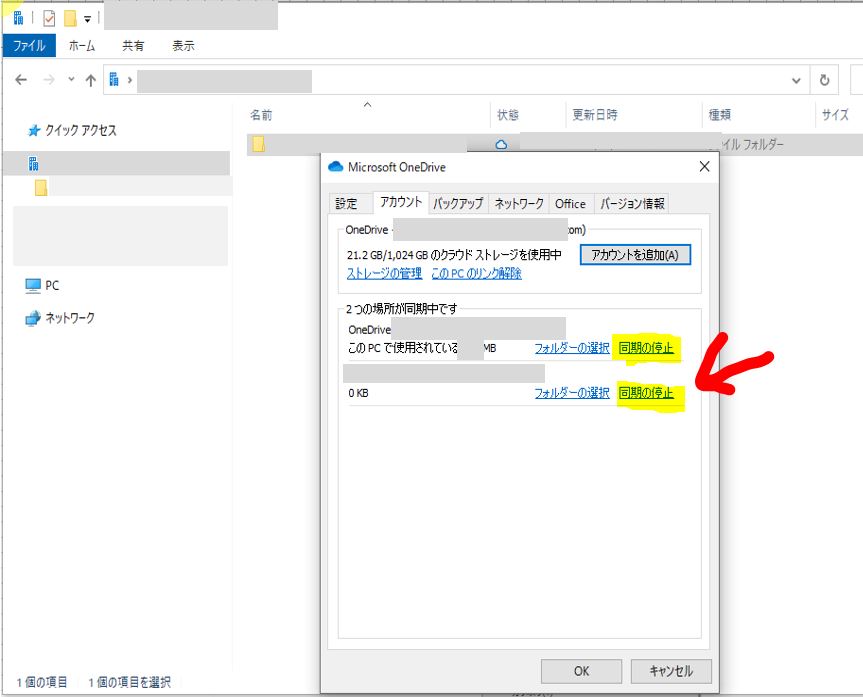Click the cloud status icon in the file row
This screenshot has height=697, width=863.
[501, 145]
